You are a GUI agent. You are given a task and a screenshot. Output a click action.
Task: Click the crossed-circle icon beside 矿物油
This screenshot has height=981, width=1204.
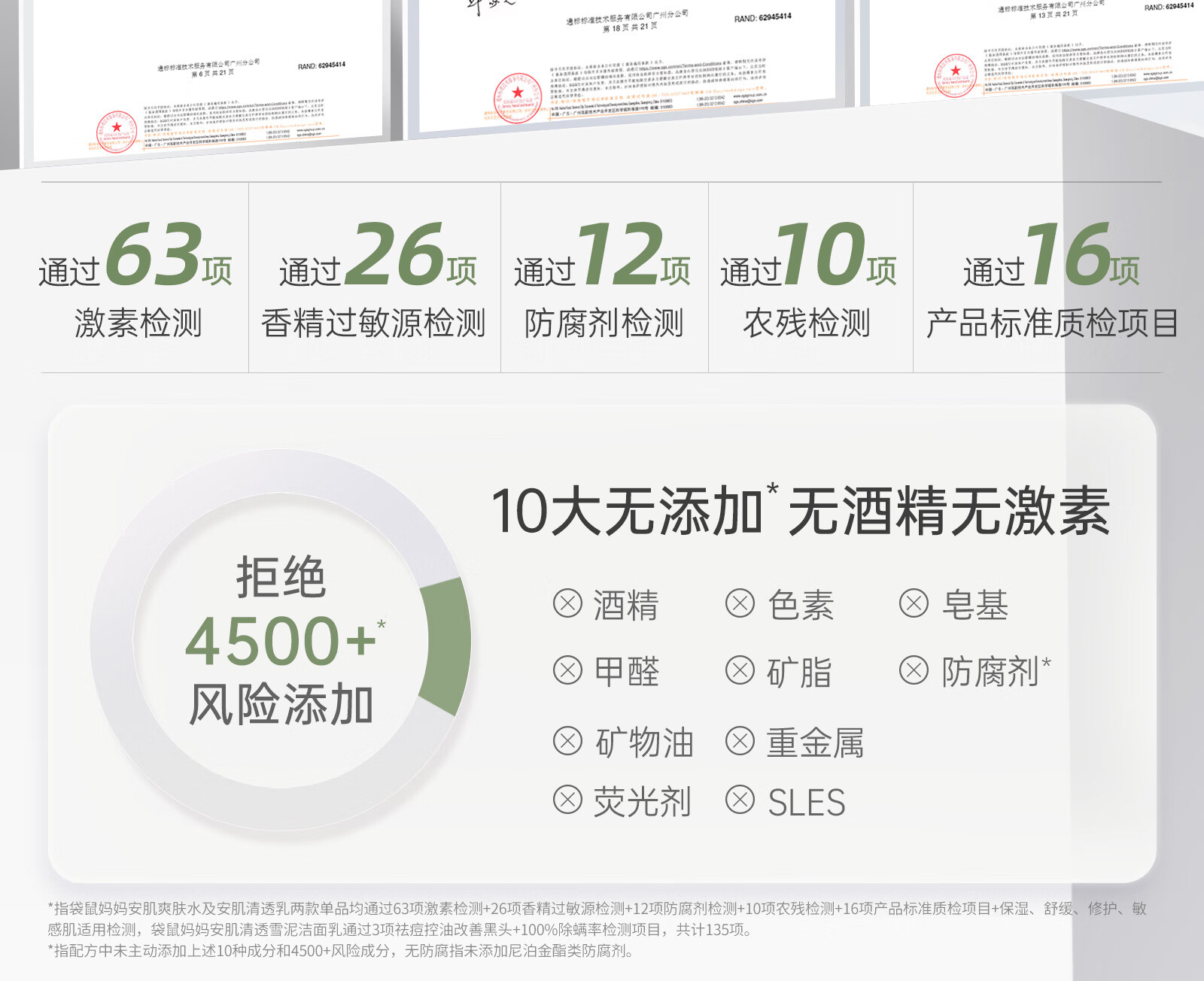pyautogui.click(x=567, y=741)
